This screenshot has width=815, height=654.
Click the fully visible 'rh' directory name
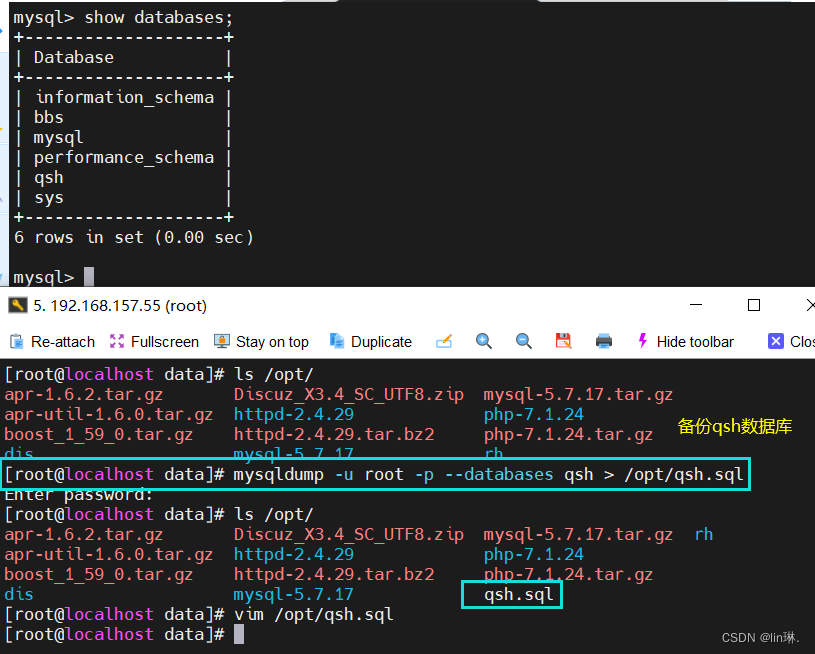coord(704,534)
